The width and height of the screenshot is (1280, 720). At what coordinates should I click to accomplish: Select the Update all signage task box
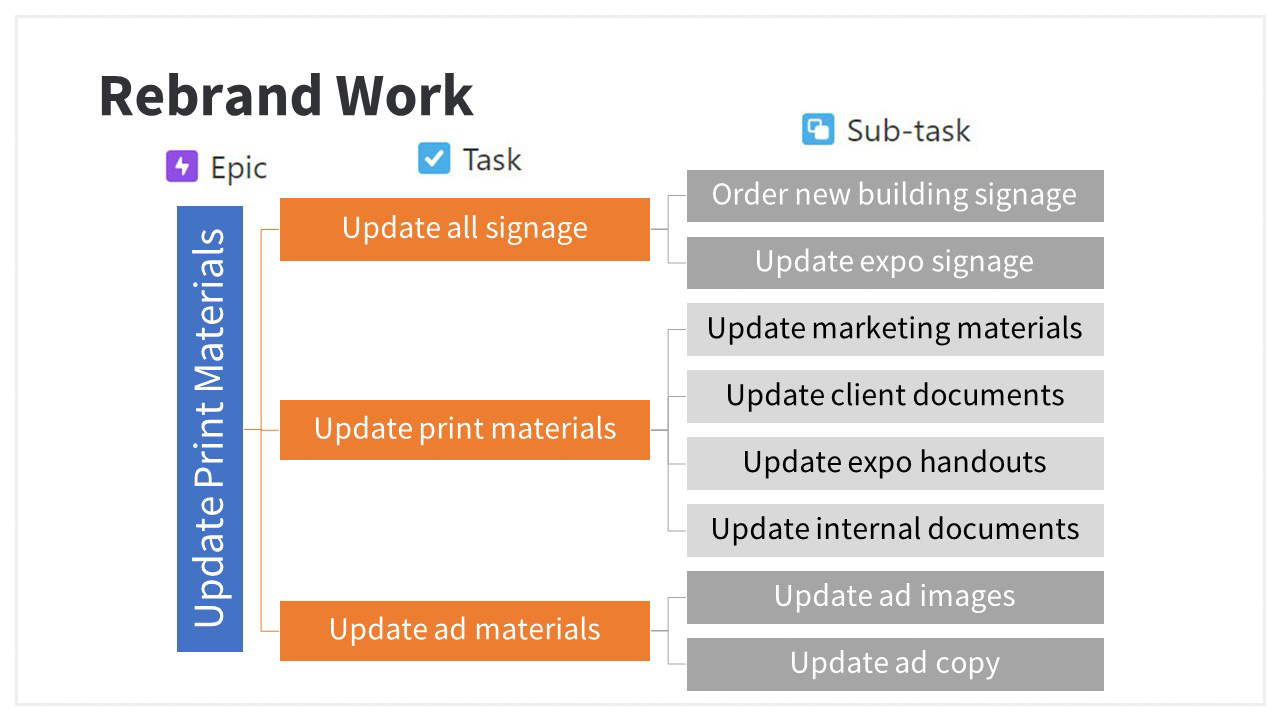coord(465,229)
